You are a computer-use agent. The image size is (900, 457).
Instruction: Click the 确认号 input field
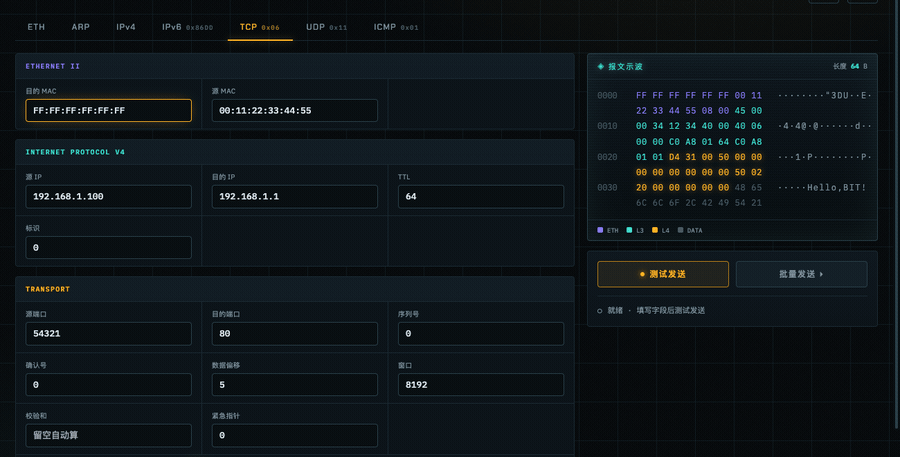pyautogui.click(x=108, y=385)
